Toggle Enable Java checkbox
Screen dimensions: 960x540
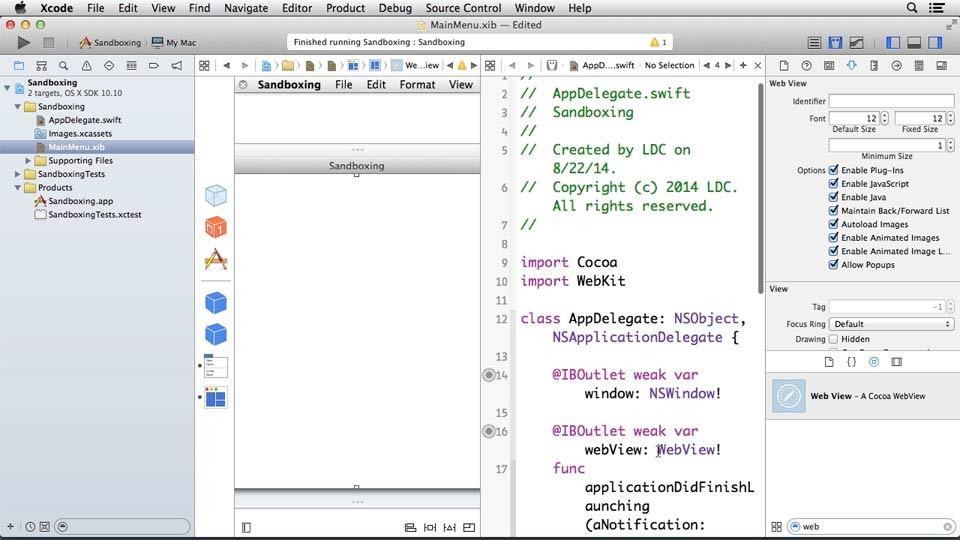tap(833, 197)
